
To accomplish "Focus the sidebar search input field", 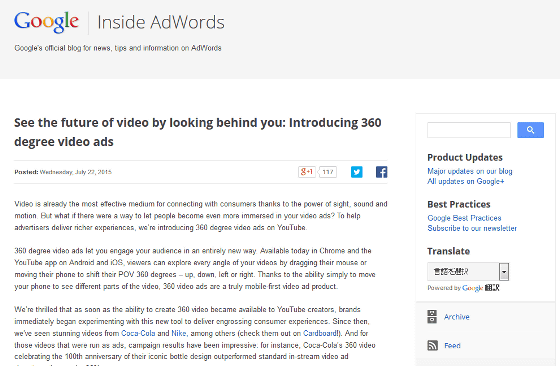I will point(469,130).
